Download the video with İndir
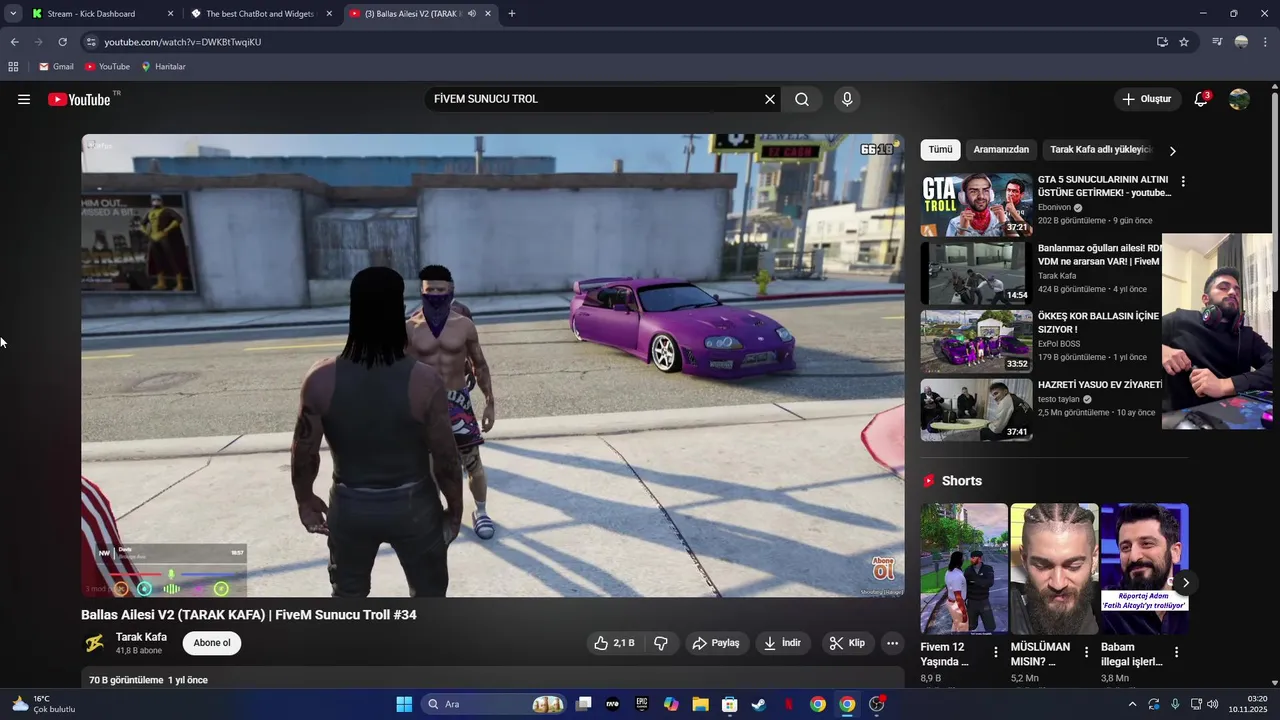This screenshot has height=720, width=1280. tap(783, 643)
